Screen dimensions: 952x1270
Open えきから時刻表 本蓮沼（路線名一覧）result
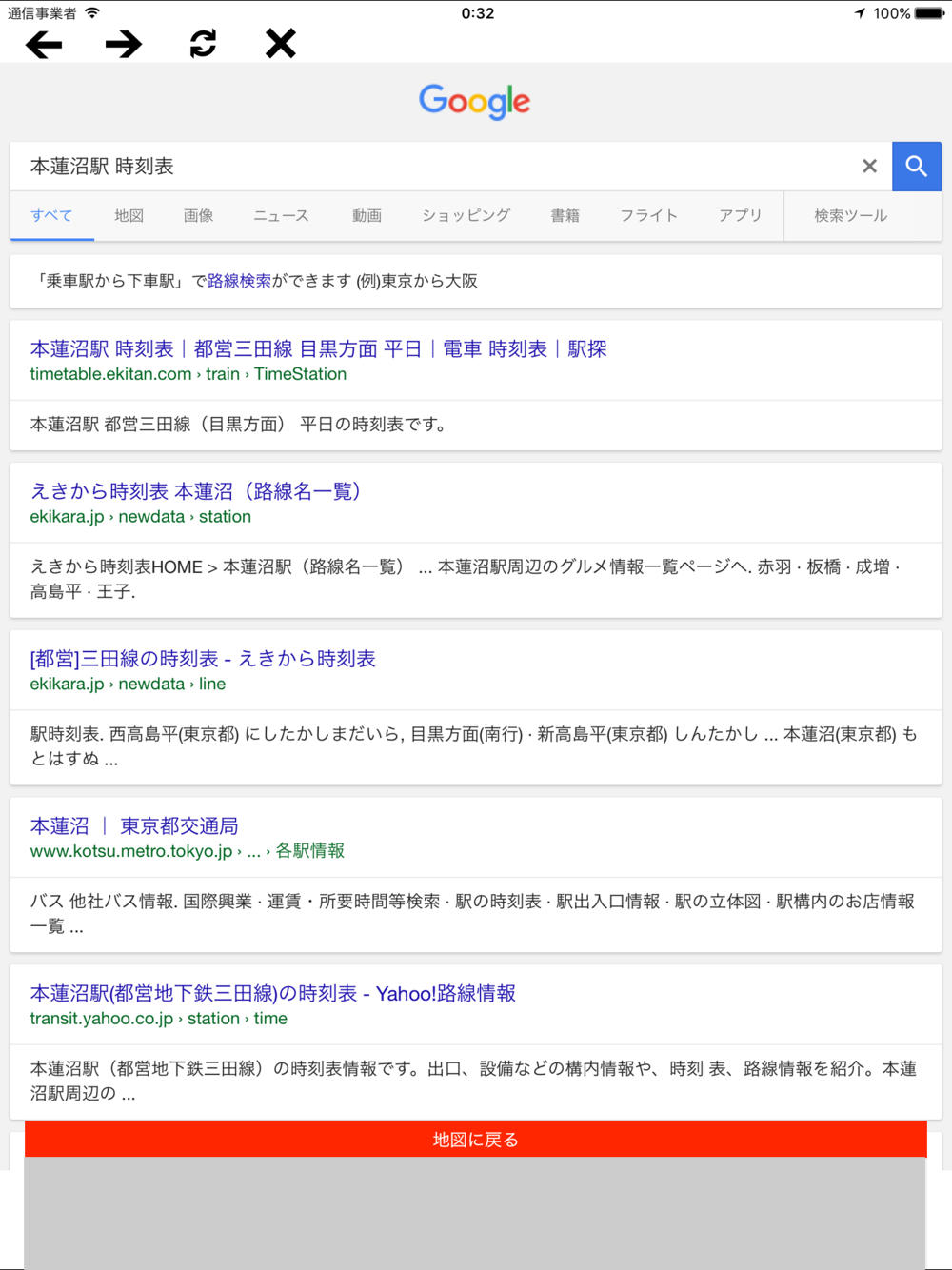(x=195, y=491)
